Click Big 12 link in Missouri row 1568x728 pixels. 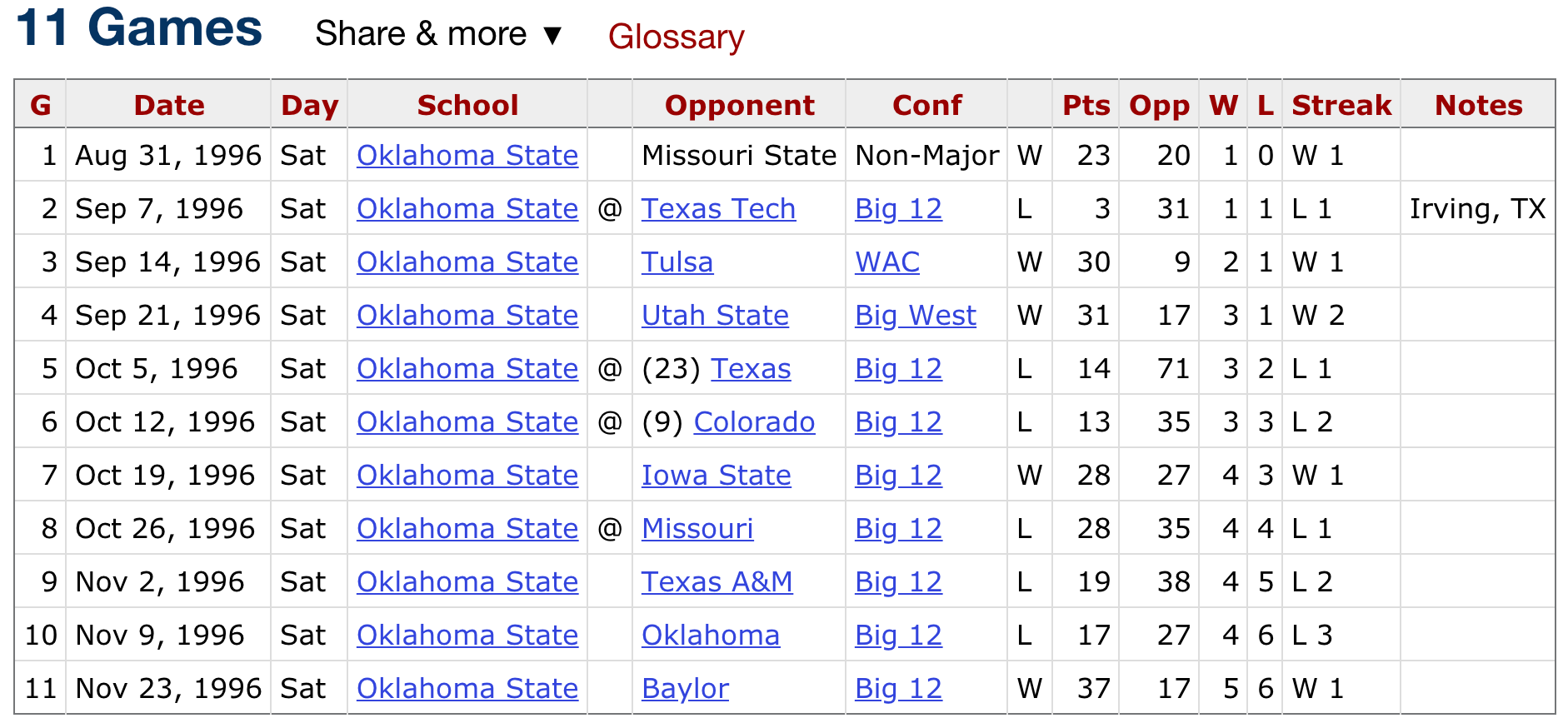[898, 529]
